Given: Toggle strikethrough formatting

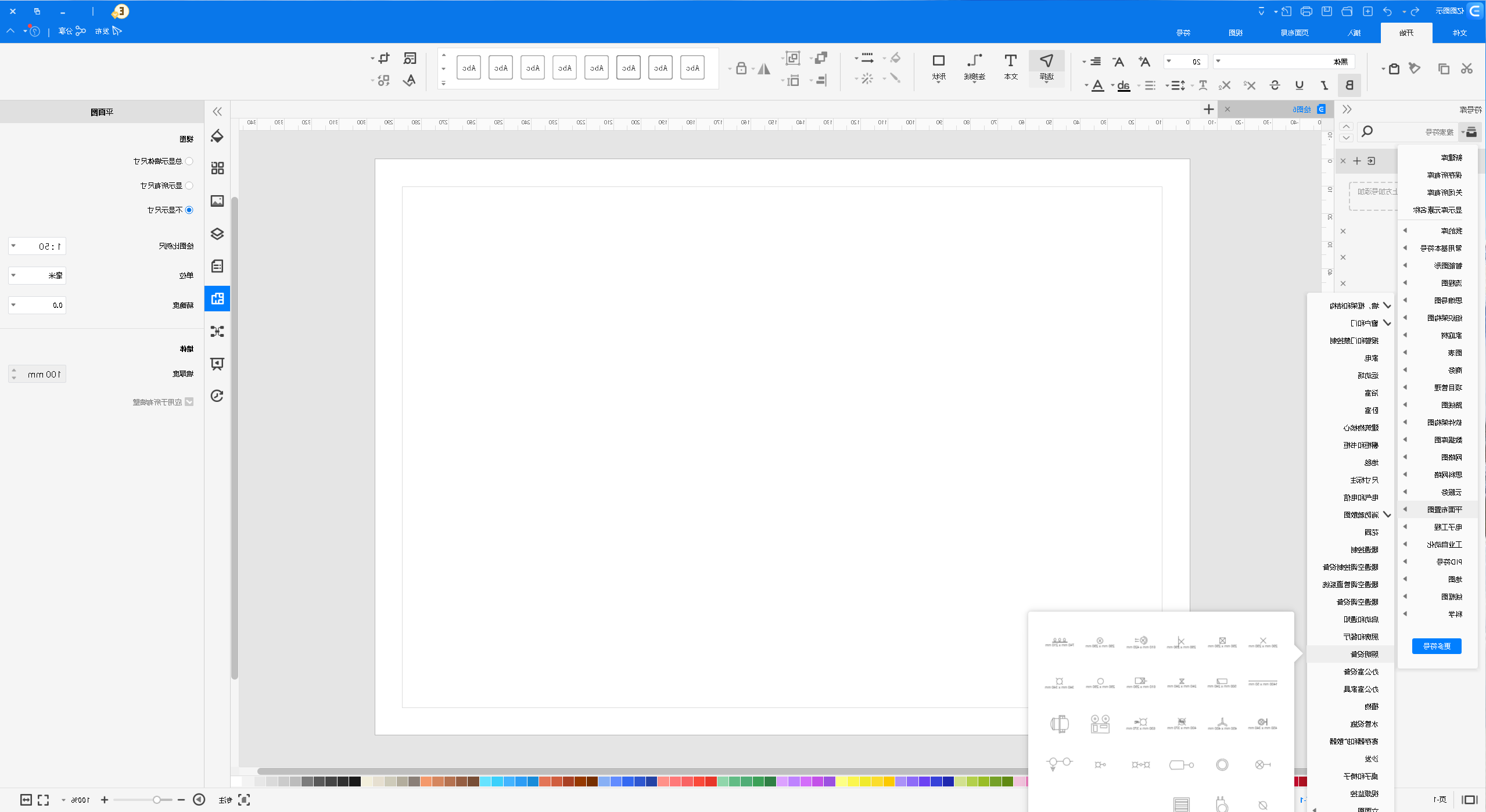Looking at the screenshot, I should pos(1275,85).
